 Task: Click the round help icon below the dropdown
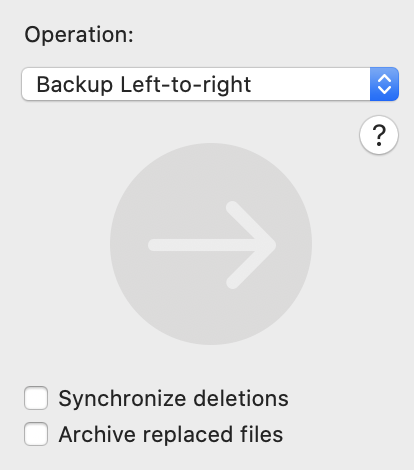coord(379,135)
